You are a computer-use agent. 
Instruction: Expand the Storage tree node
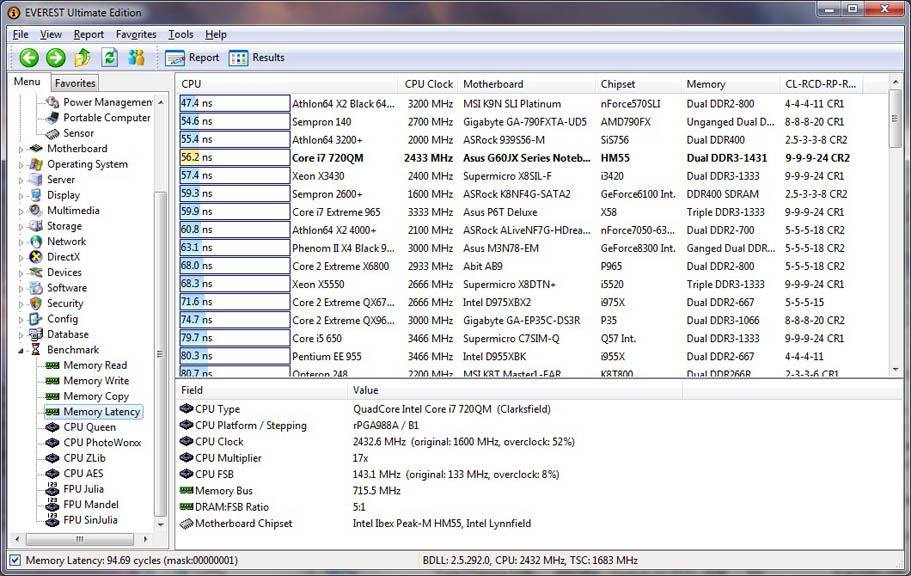pyautogui.click(x=21, y=227)
